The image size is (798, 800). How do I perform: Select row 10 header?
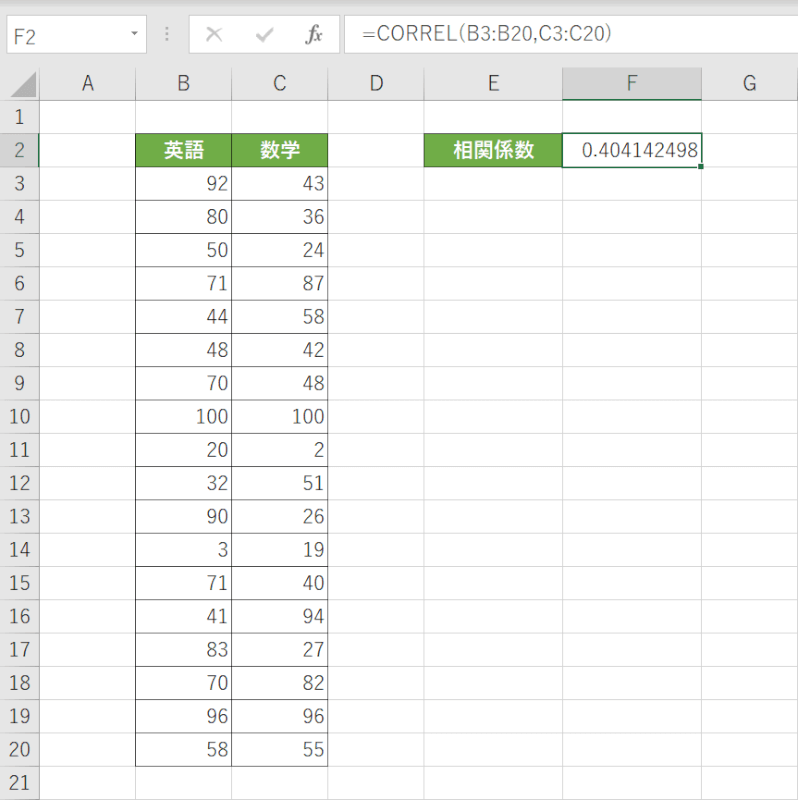coord(20,417)
